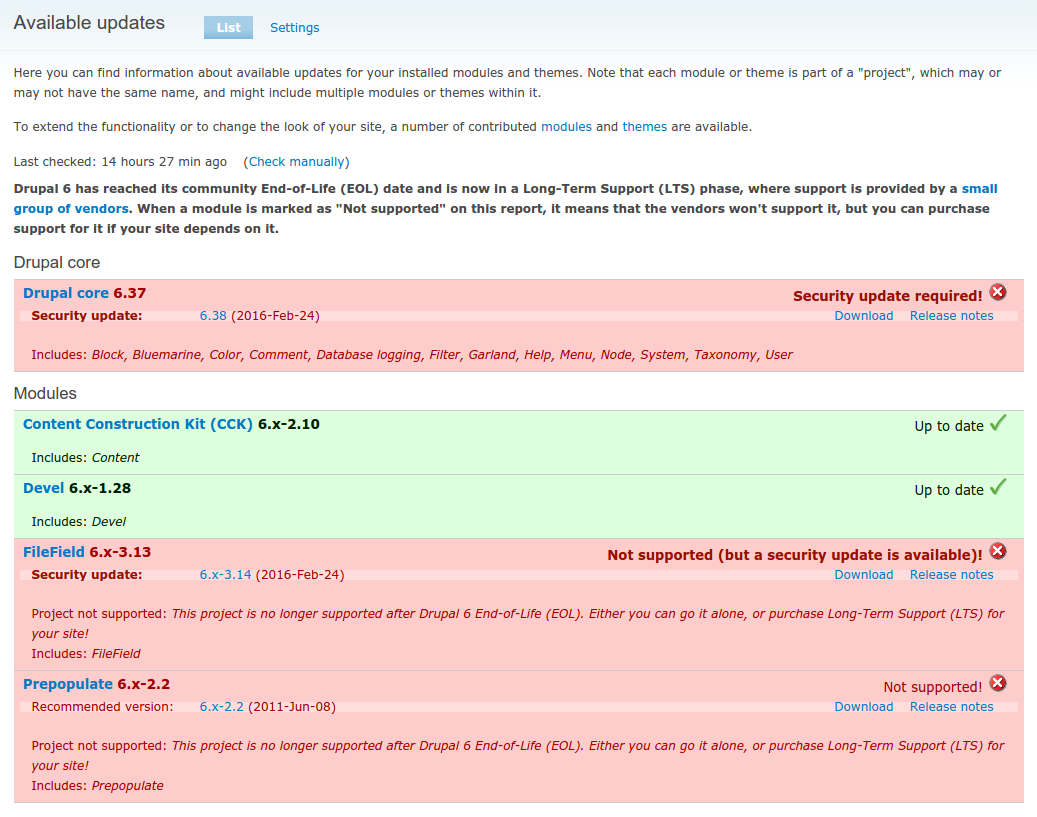Open the 6.38 security update version link

tap(213, 316)
